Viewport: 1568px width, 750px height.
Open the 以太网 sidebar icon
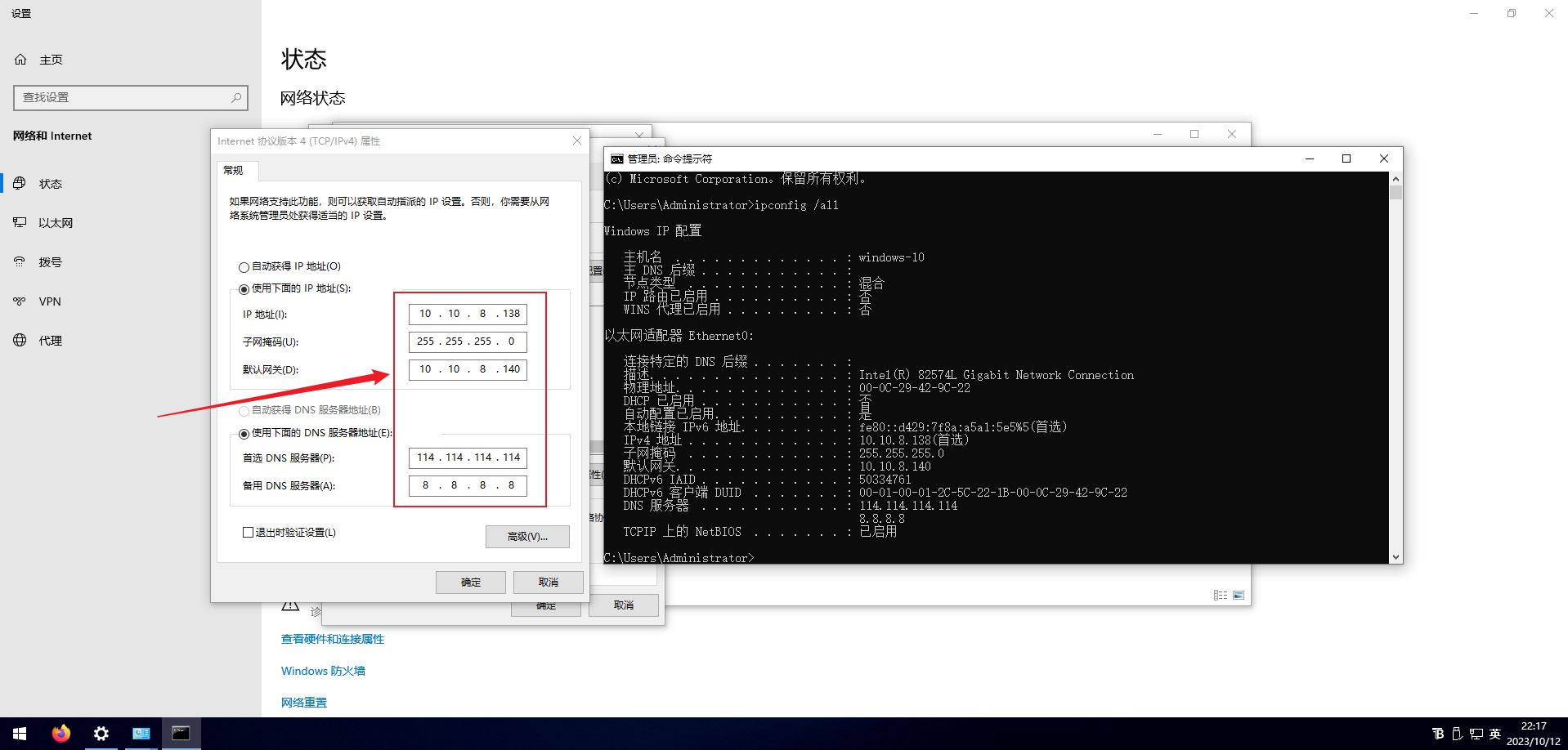pos(20,222)
